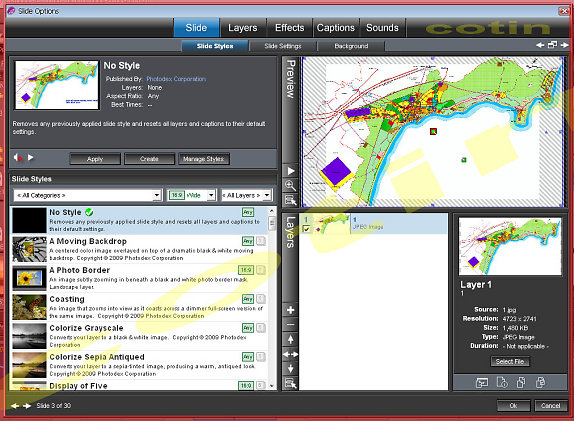574x421 pixels.
Task: Open the 16:9 Wide aspect ratio dropdown
Action: point(191,195)
